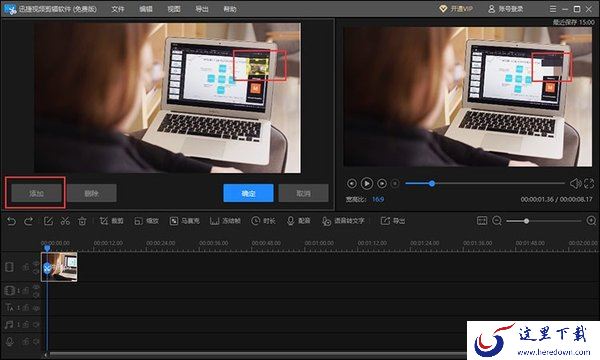
Task: Zoom out the timeline with minus magnifier
Action: [497, 221]
